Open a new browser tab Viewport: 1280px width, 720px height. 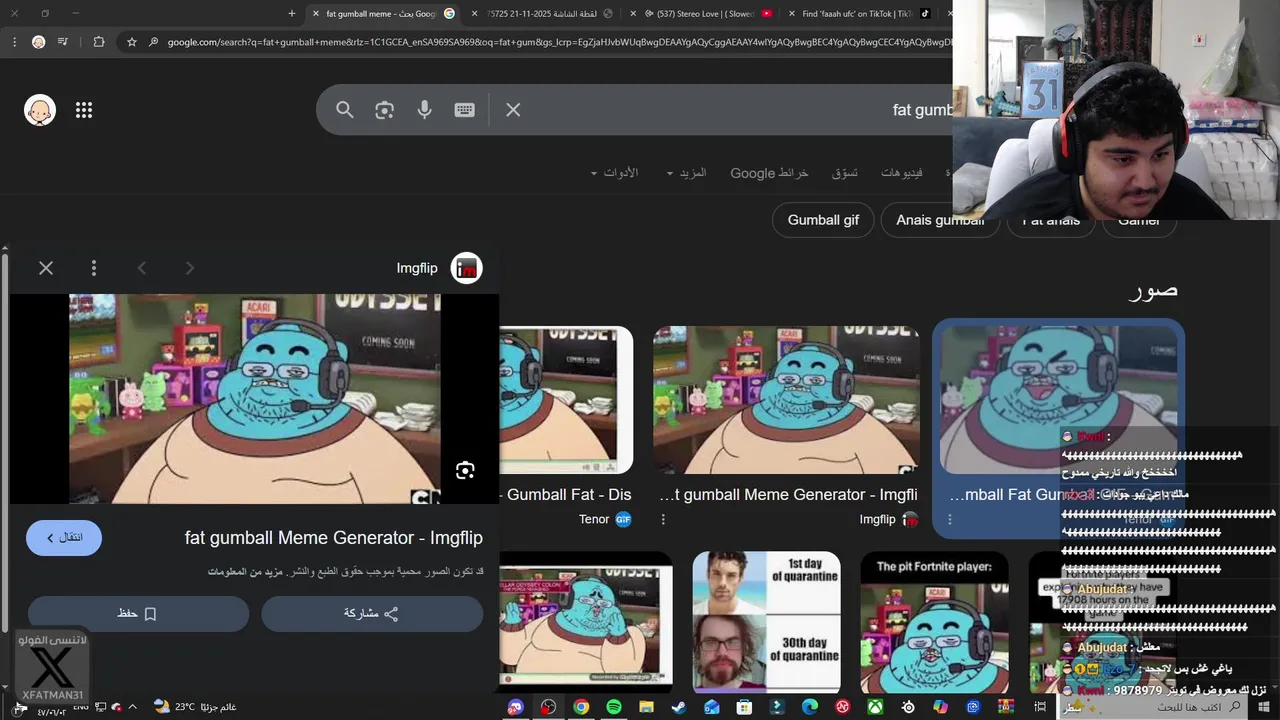(292, 14)
